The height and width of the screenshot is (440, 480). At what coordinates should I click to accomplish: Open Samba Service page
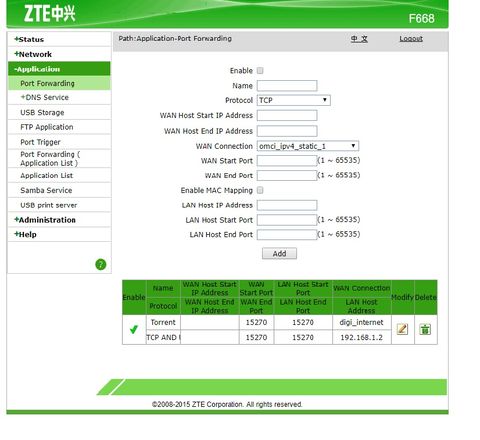46,190
